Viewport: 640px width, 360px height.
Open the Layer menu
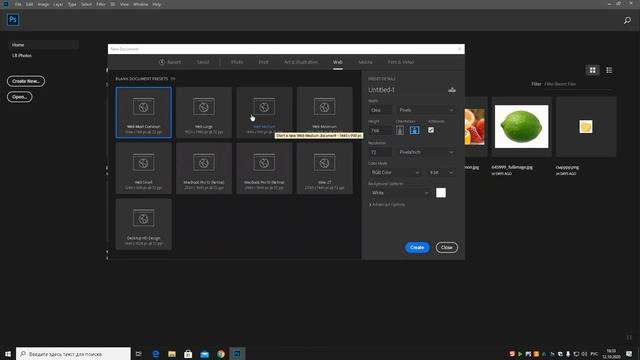pos(58,4)
